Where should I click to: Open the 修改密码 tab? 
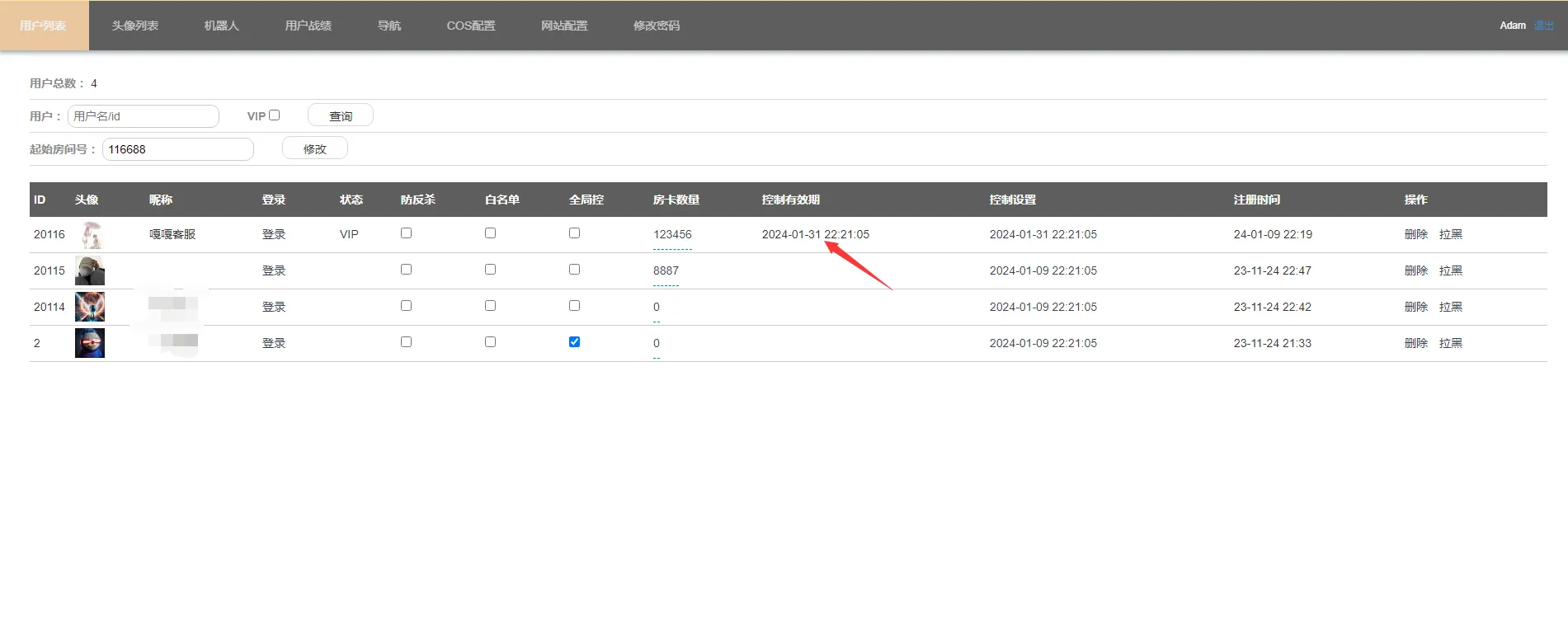[x=657, y=26]
